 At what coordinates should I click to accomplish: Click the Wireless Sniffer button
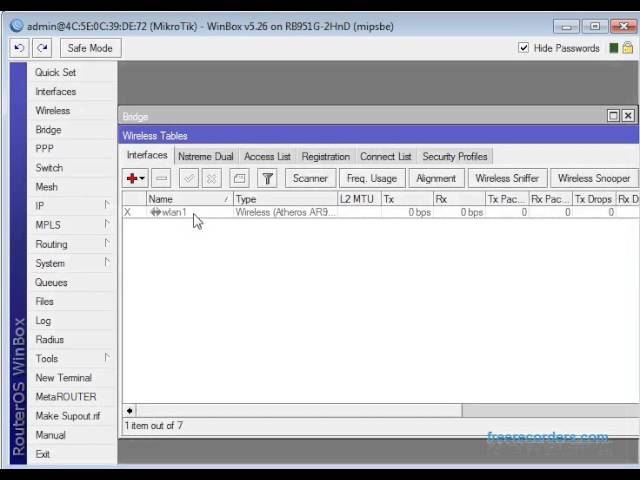pyautogui.click(x=507, y=178)
